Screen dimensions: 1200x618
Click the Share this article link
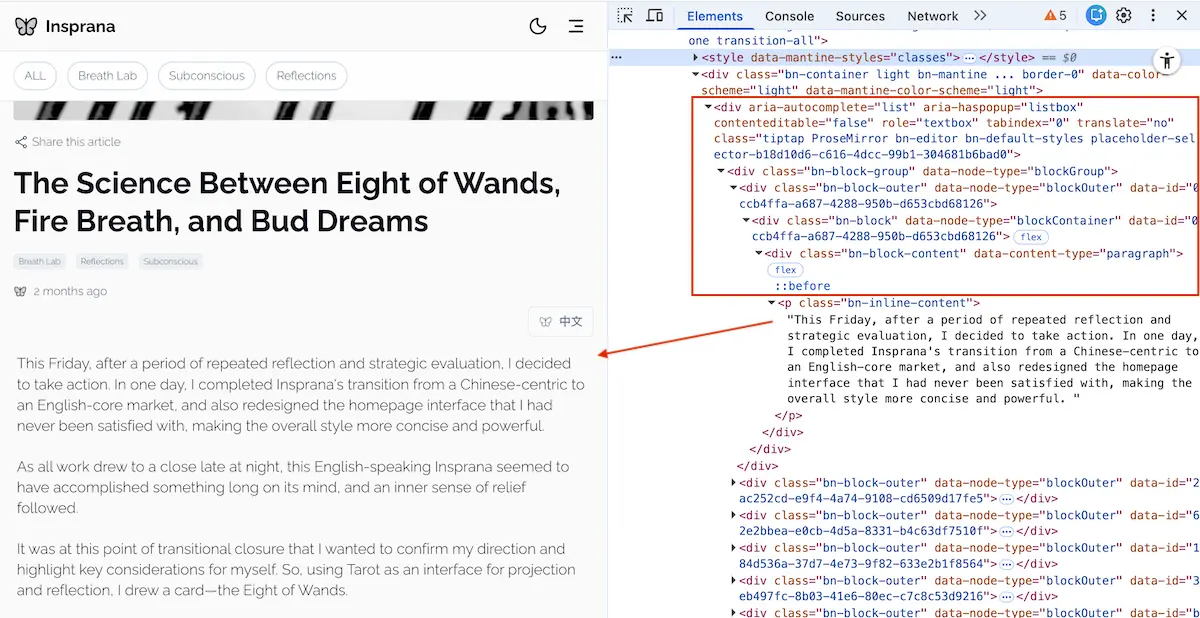pyautogui.click(x=67, y=142)
